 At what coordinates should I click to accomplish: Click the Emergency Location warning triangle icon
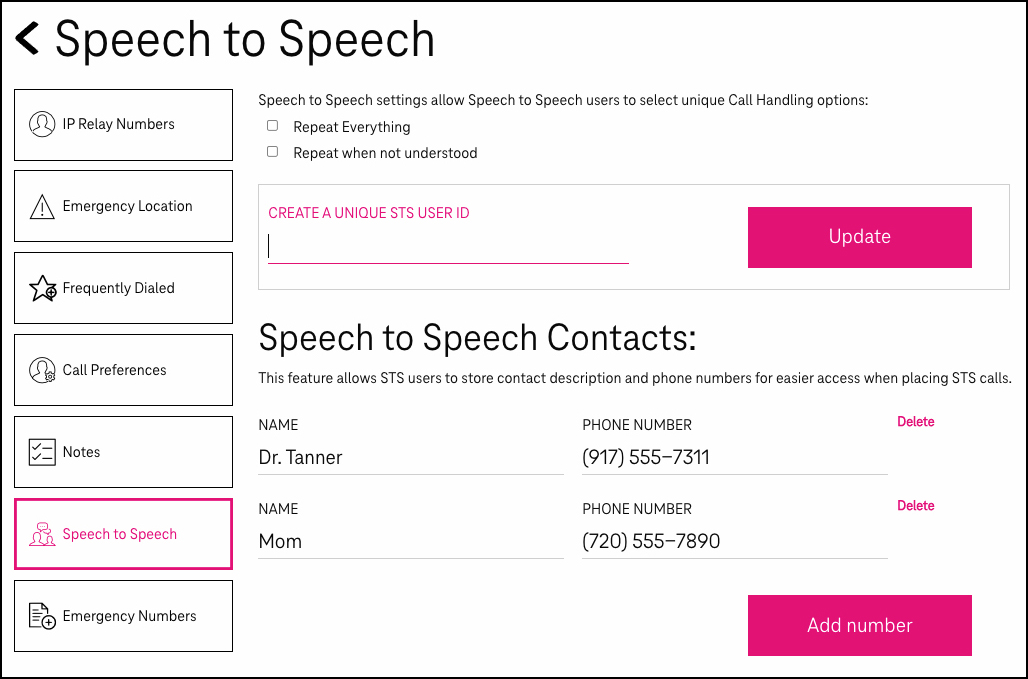tap(41, 205)
